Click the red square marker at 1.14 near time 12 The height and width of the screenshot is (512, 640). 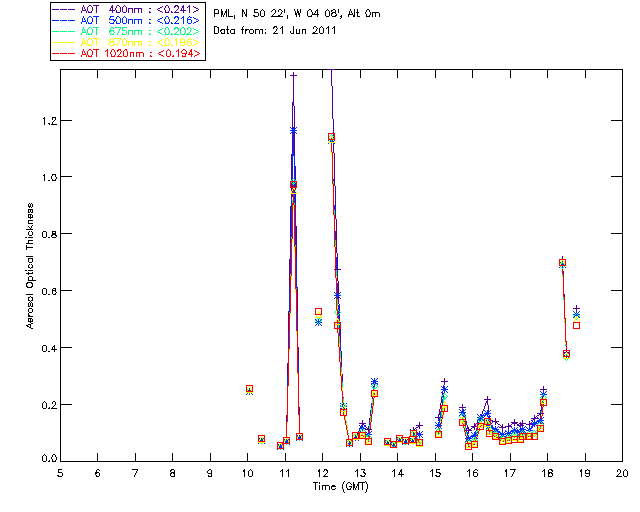click(331, 137)
